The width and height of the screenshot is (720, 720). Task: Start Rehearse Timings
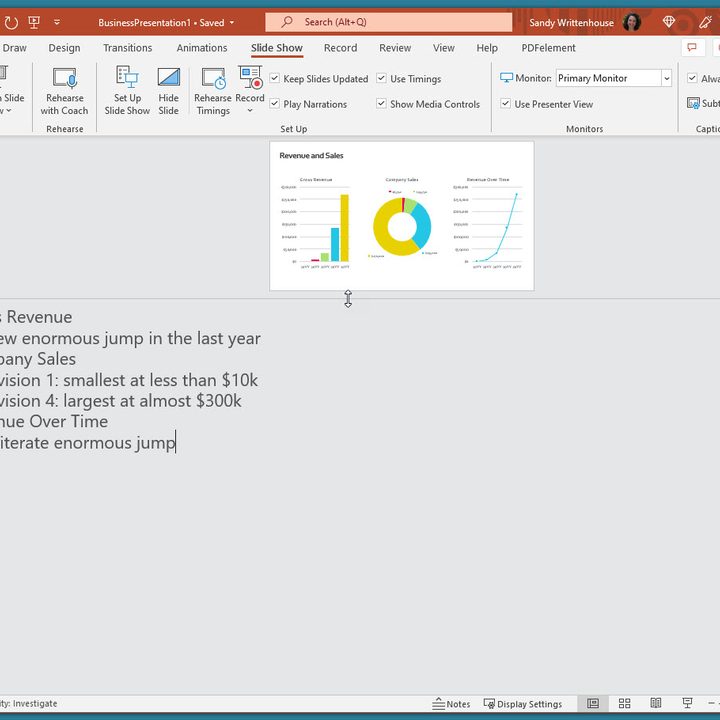(x=213, y=91)
